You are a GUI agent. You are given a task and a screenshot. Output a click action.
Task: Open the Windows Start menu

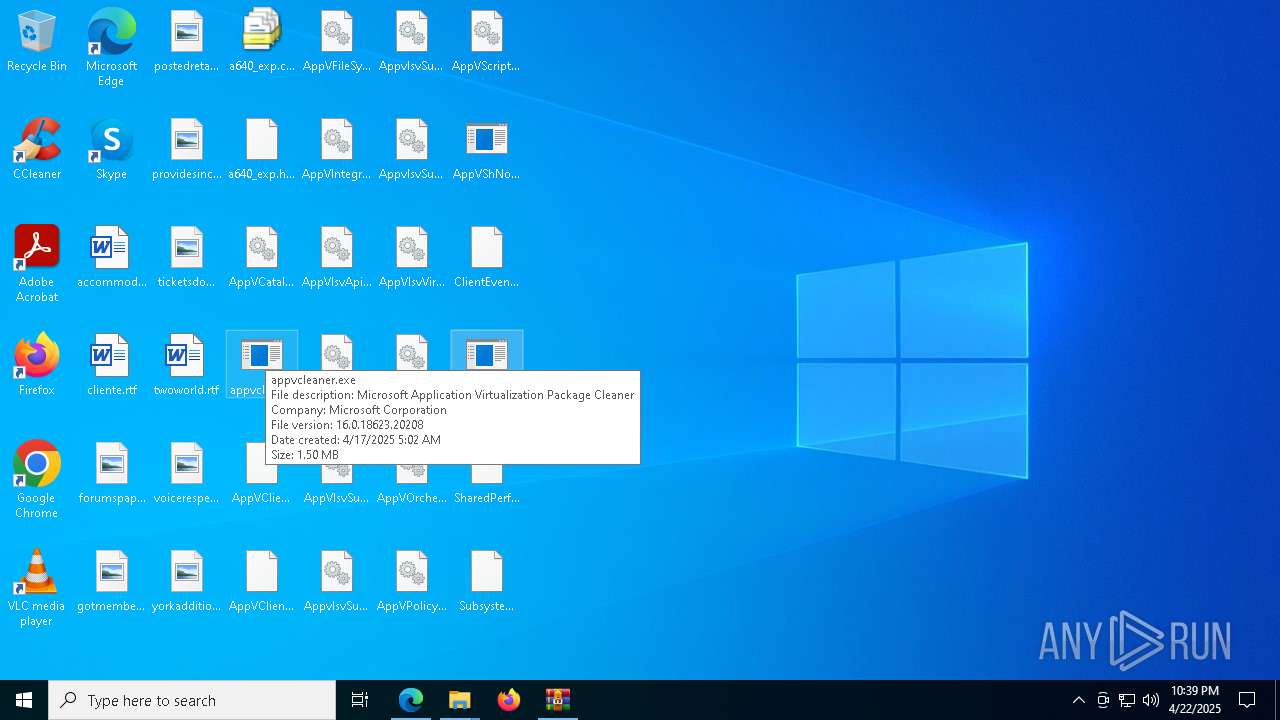24,700
